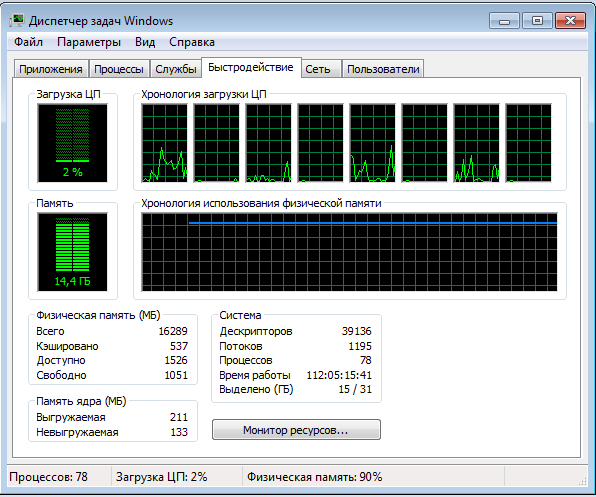
Task: Click the physical memory usage history graph
Action: [x=349, y=252]
